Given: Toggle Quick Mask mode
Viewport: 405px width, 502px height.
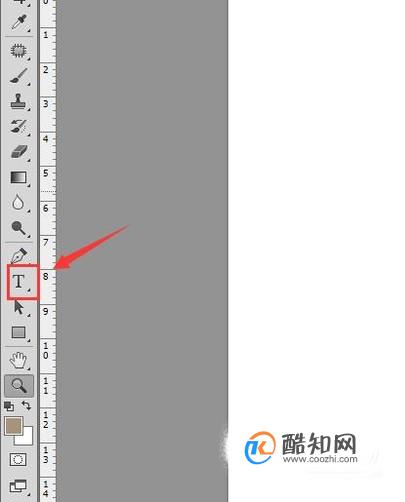Looking at the screenshot, I should pyautogui.click(x=18, y=460).
